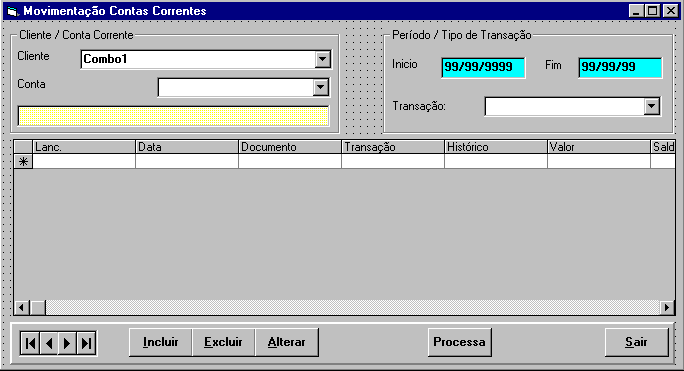684x371 pixels.
Task: Jump to last record navigation icon
Action: (x=86, y=343)
